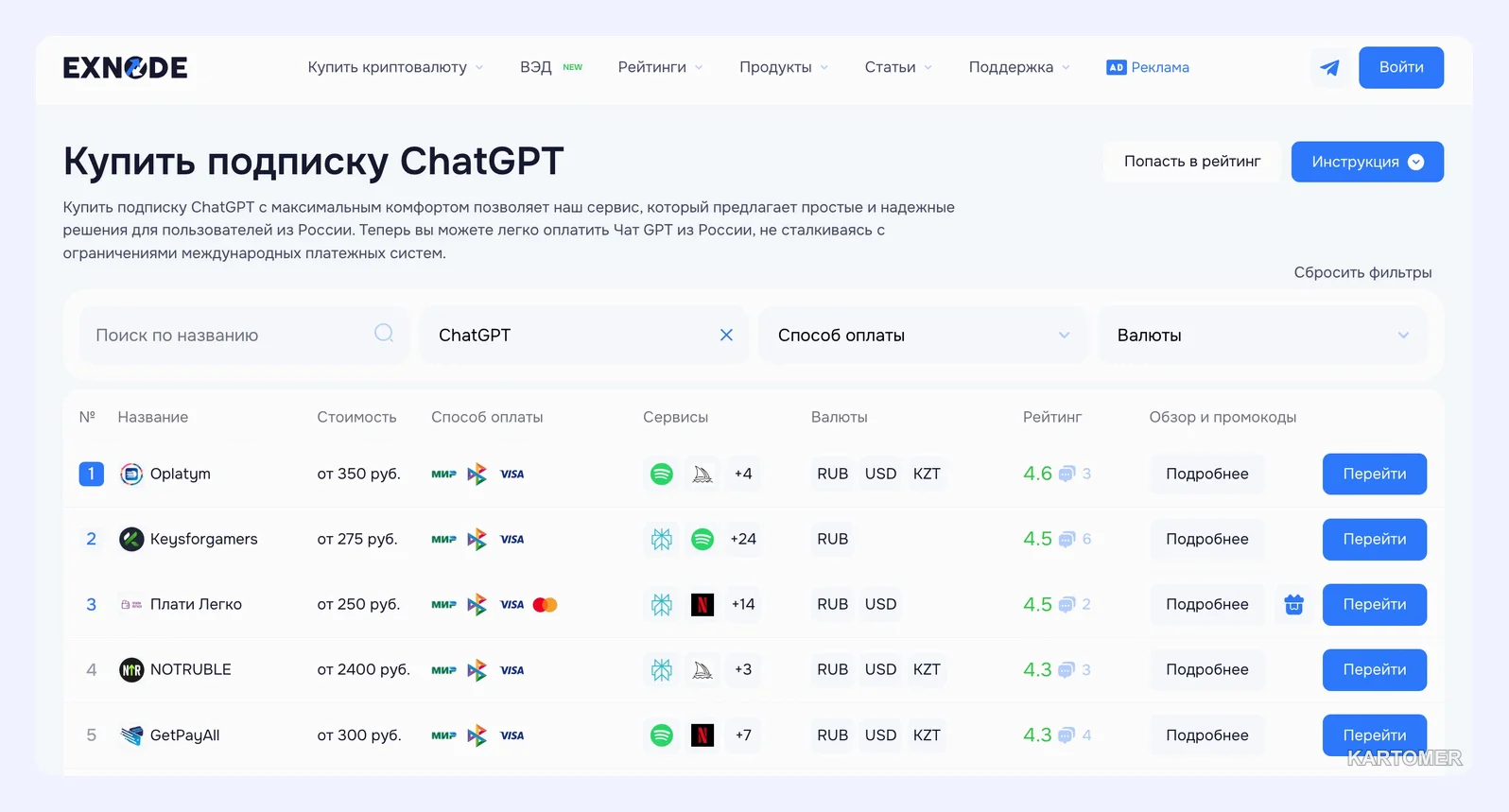Click the Visa icon in NOTRUBLE row
Screen dimensions: 1509x812
(x=512, y=669)
